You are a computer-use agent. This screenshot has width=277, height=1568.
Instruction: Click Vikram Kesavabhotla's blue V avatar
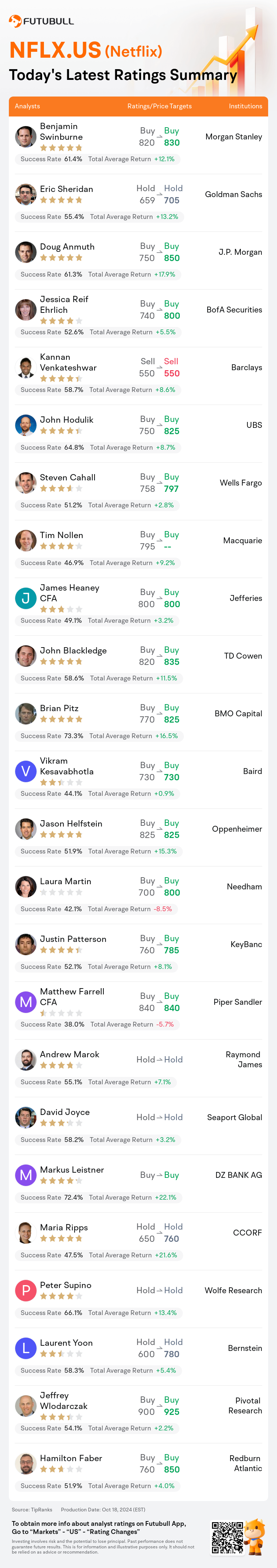[25, 771]
